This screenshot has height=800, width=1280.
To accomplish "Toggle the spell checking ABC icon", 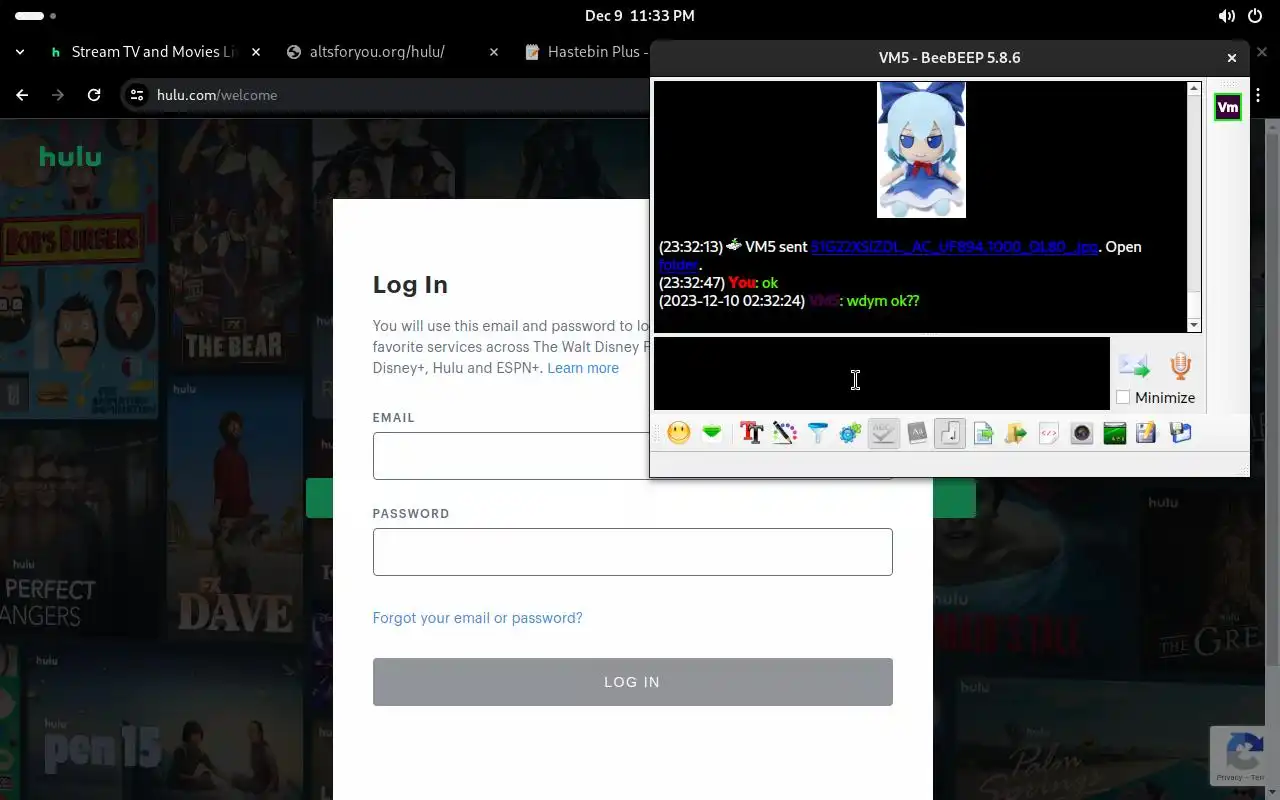I will pyautogui.click(x=884, y=433).
